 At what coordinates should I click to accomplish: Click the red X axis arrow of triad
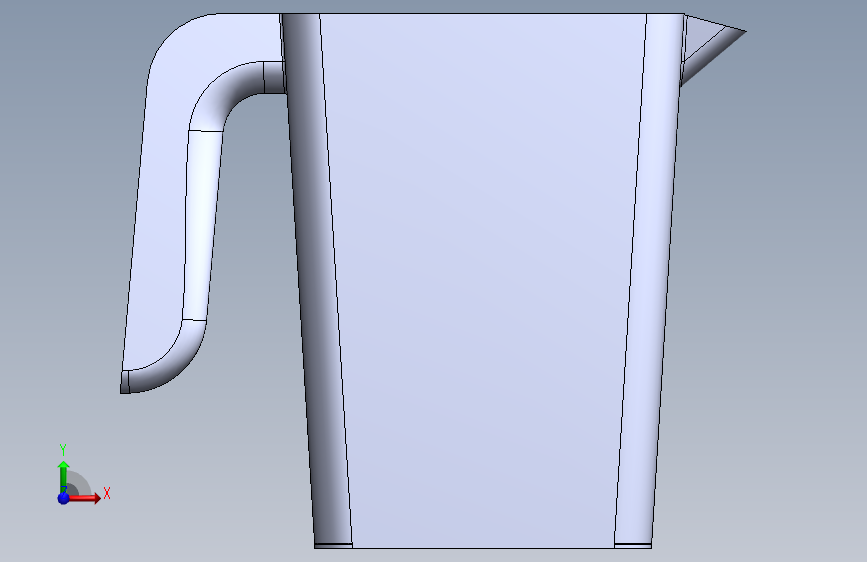pos(85,498)
